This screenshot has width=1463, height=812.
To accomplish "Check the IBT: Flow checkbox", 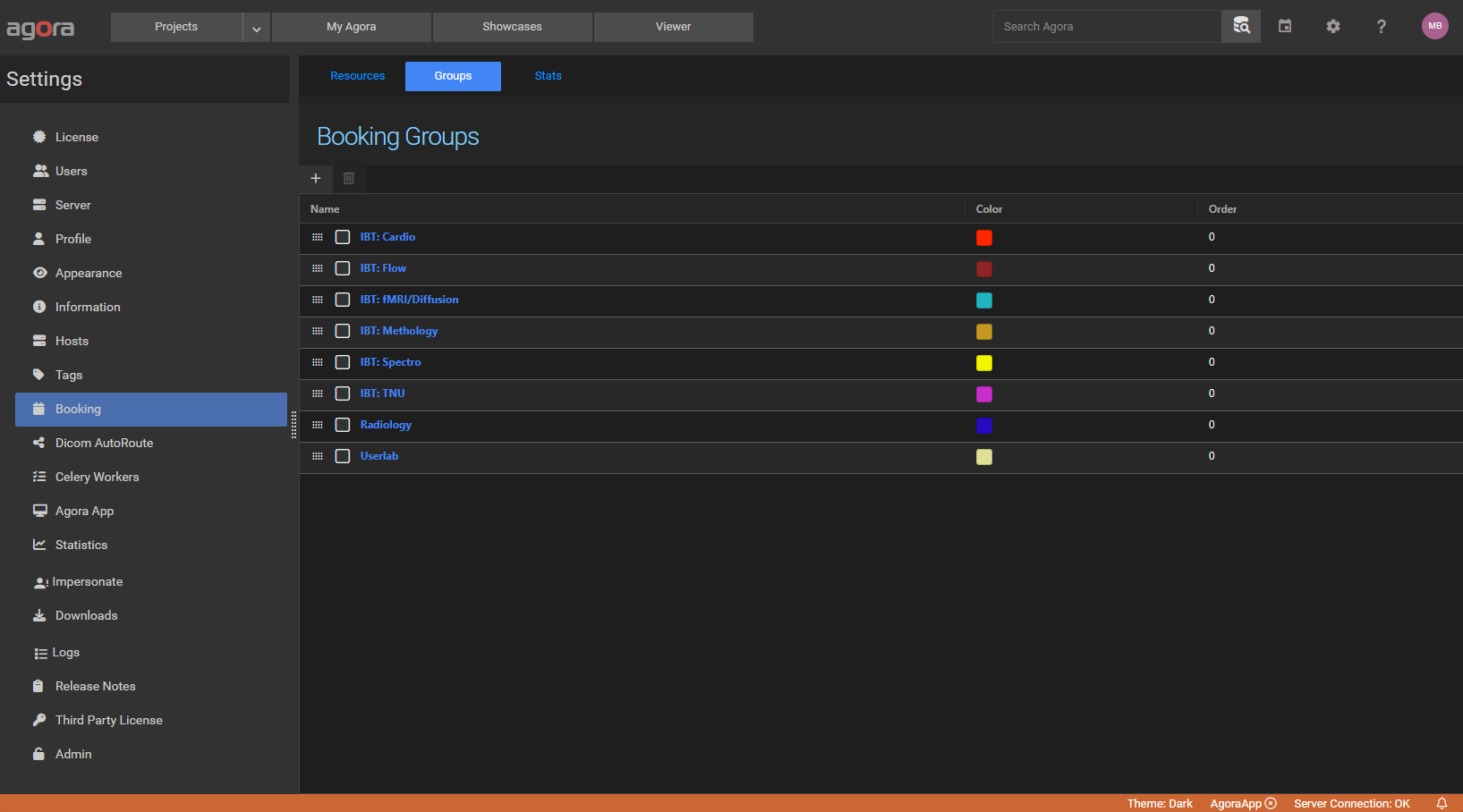I will click(x=343, y=268).
